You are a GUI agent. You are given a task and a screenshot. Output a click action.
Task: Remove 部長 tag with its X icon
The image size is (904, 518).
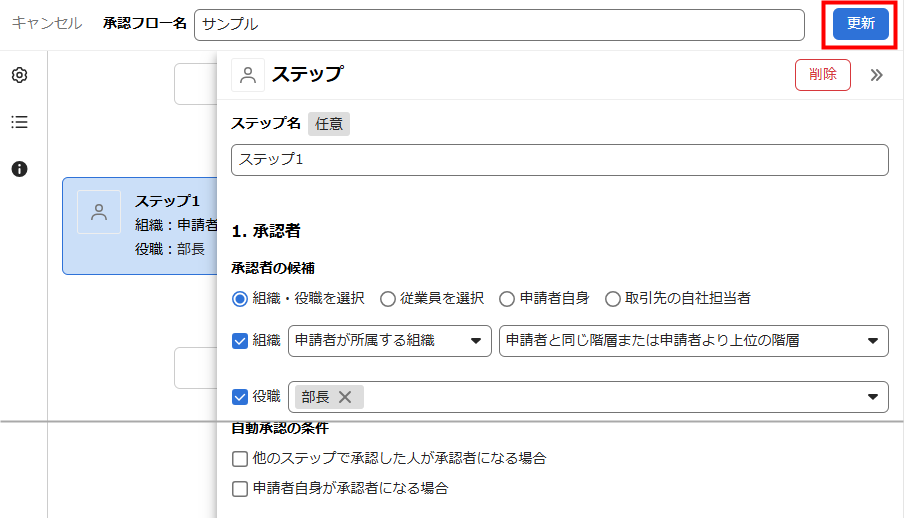[x=345, y=397]
